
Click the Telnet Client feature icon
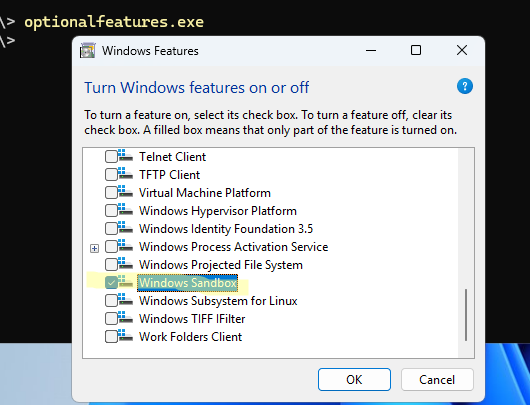[x=125, y=155]
